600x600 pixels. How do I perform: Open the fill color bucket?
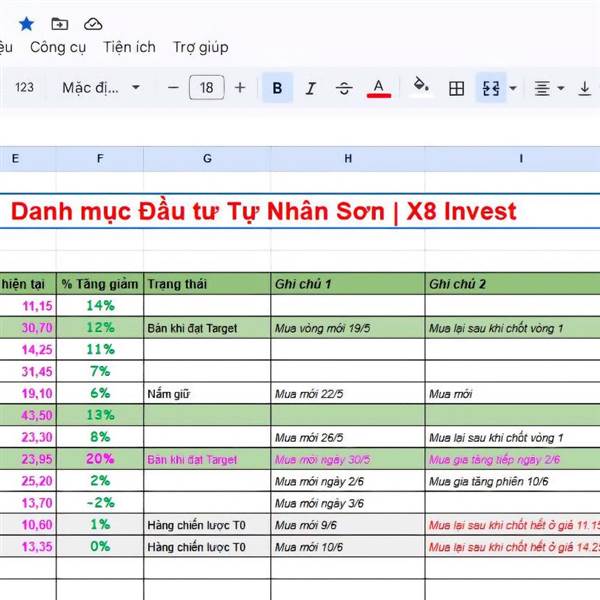coord(421,86)
